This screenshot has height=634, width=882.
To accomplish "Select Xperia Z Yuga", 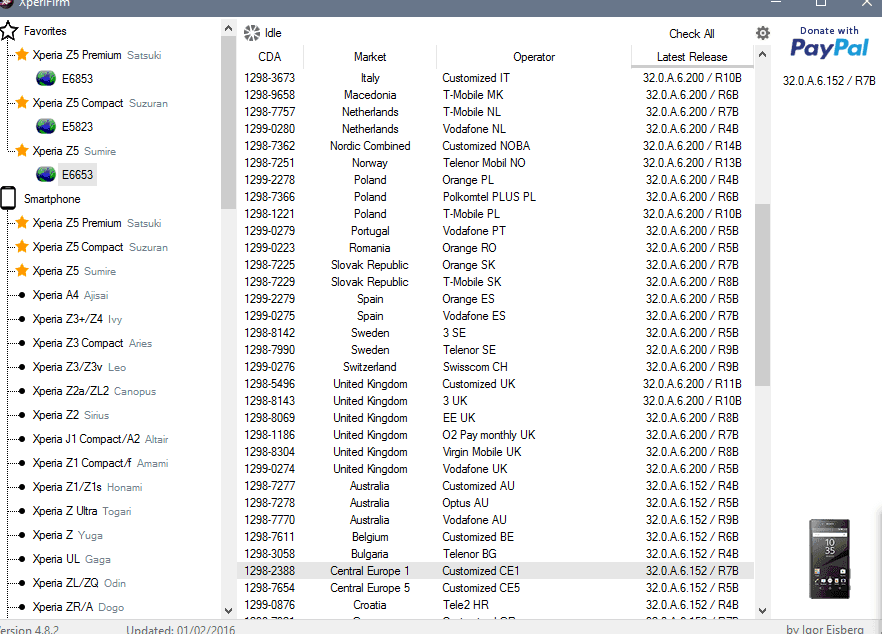I will tap(68, 535).
